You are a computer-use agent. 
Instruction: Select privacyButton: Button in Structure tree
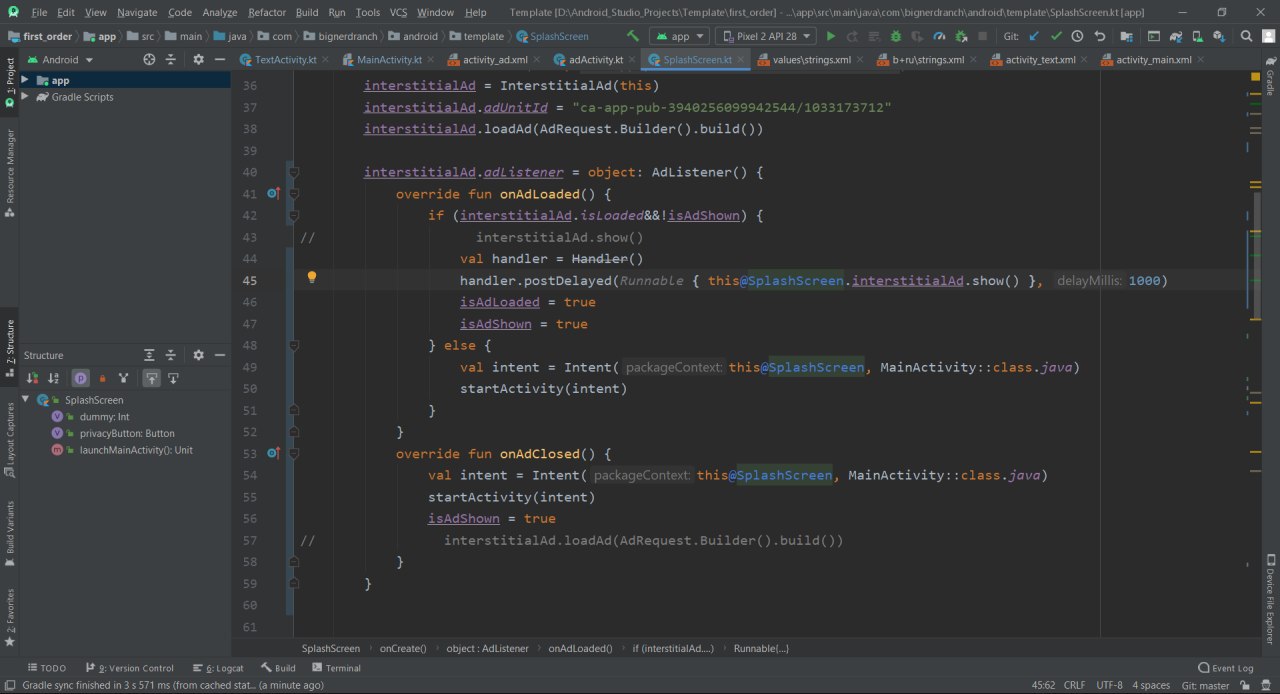127,433
